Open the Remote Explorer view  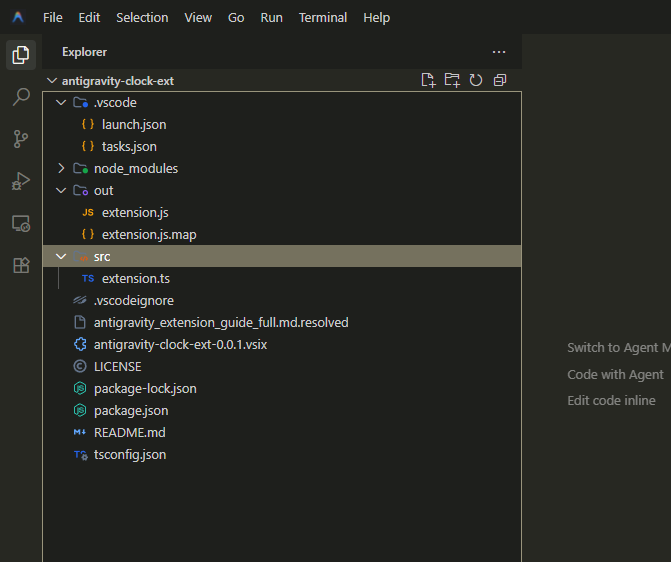tap(21, 223)
